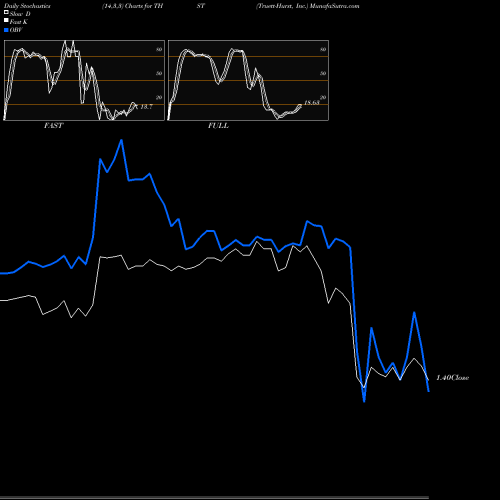Select the '(14,3,3) Charts for TH' text

pos(133,6)
